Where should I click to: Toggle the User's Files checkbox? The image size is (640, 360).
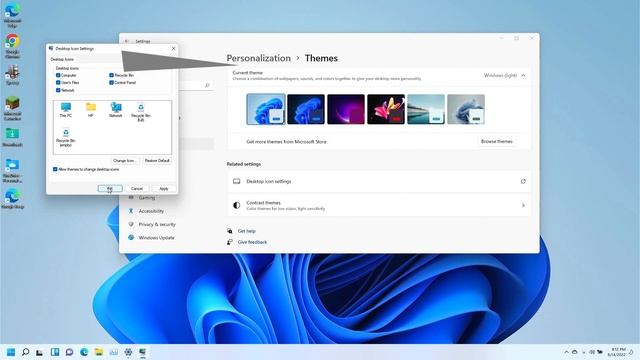pyautogui.click(x=58, y=82)
